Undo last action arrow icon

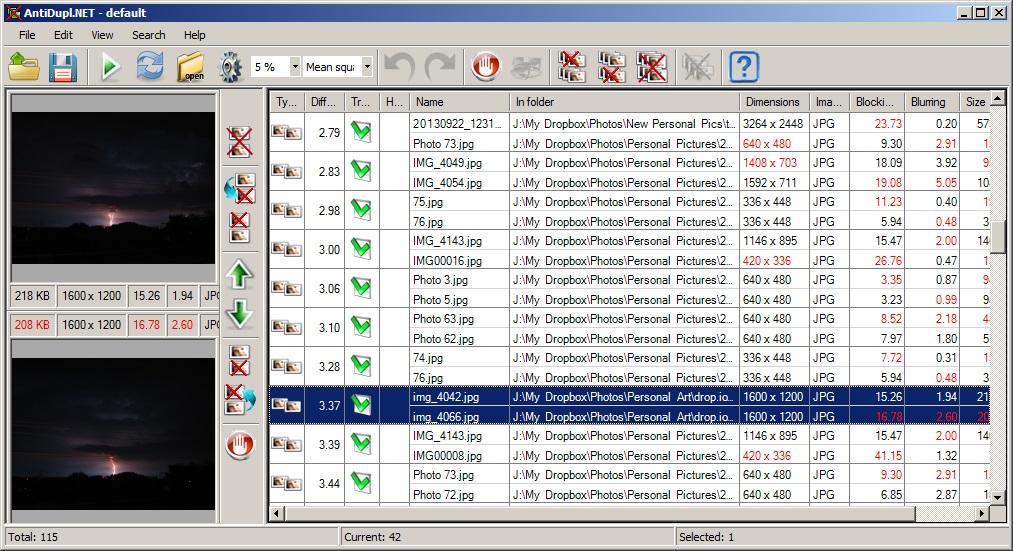tap(399, 67)
